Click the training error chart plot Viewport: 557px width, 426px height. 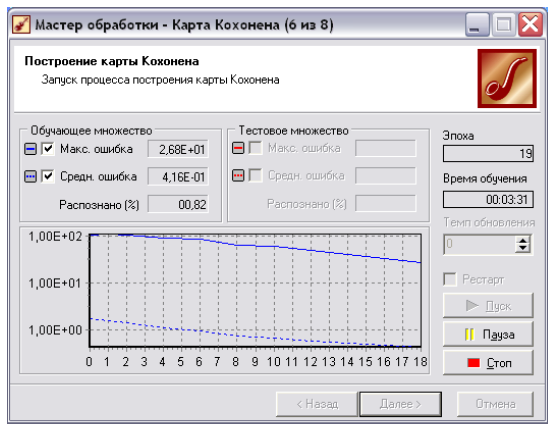pyautogui.click(x=255, y=290)
